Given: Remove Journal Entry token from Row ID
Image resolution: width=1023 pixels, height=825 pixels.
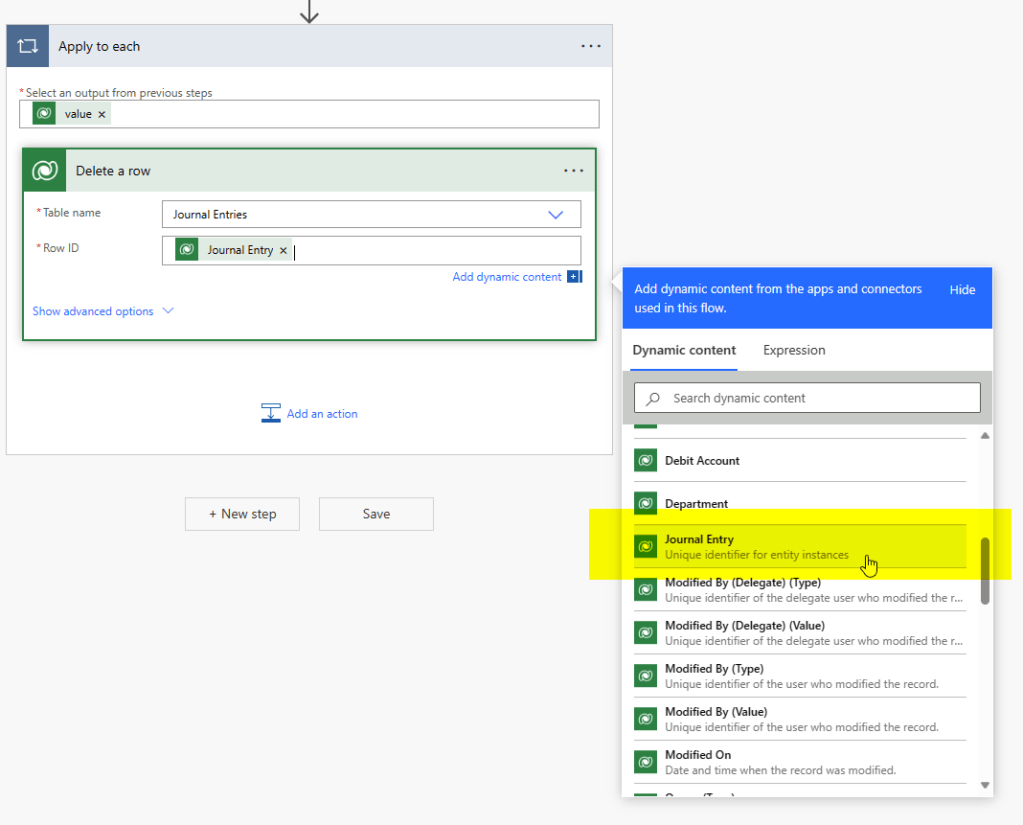Looking at the screenshot, I should point(283,250).
